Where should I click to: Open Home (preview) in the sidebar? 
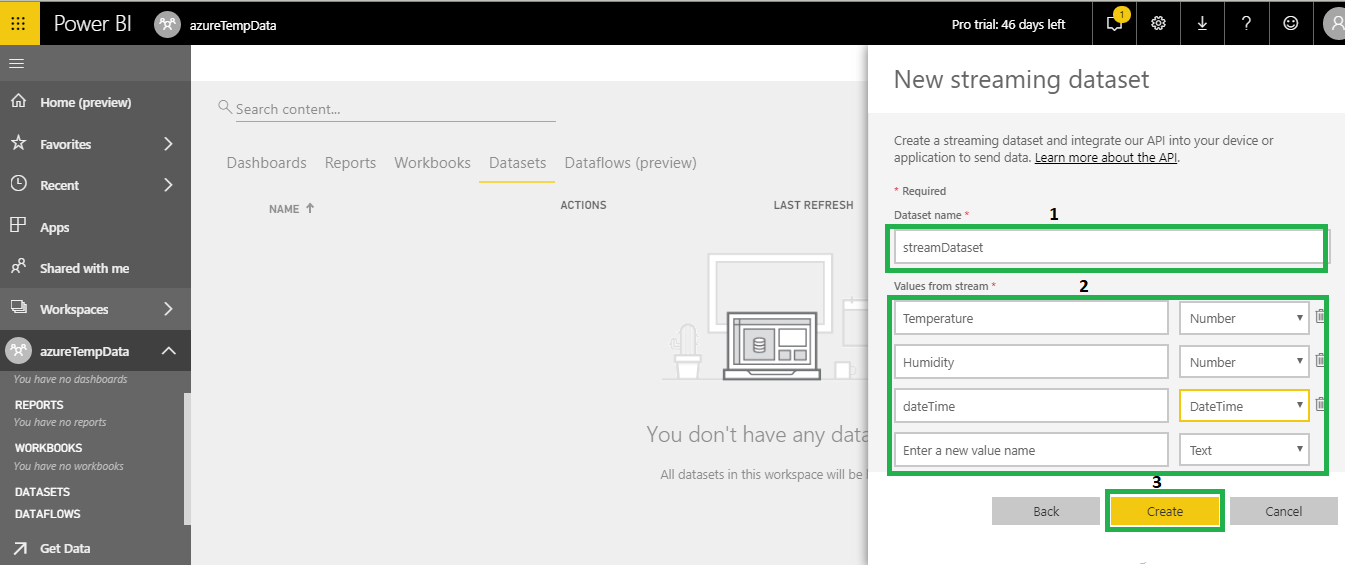coord(86,102)
